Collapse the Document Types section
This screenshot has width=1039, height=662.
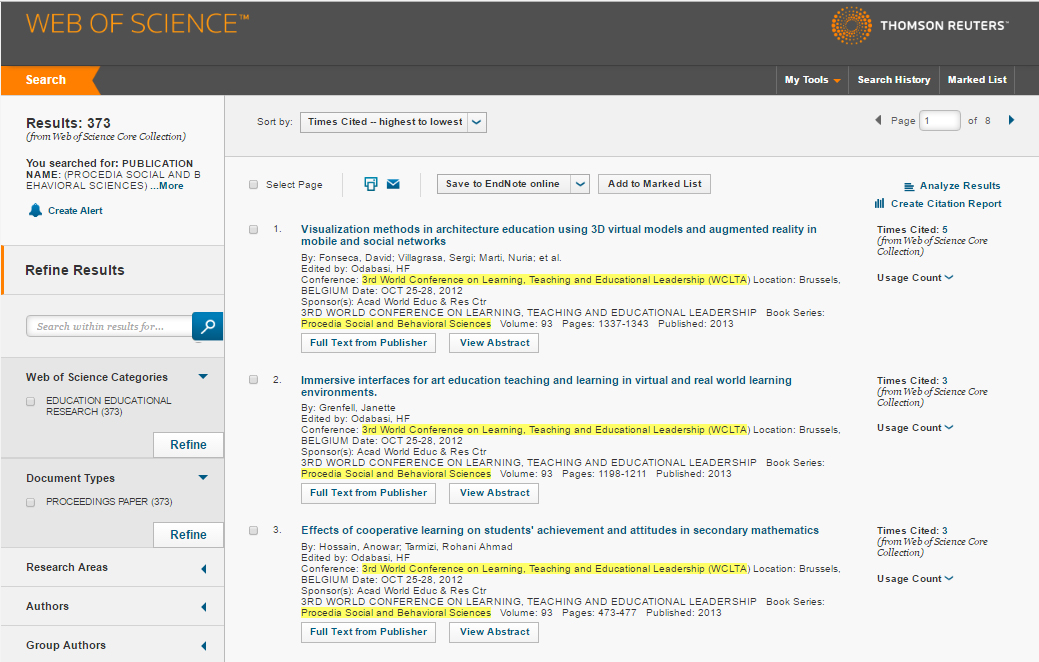pos(203,478)
